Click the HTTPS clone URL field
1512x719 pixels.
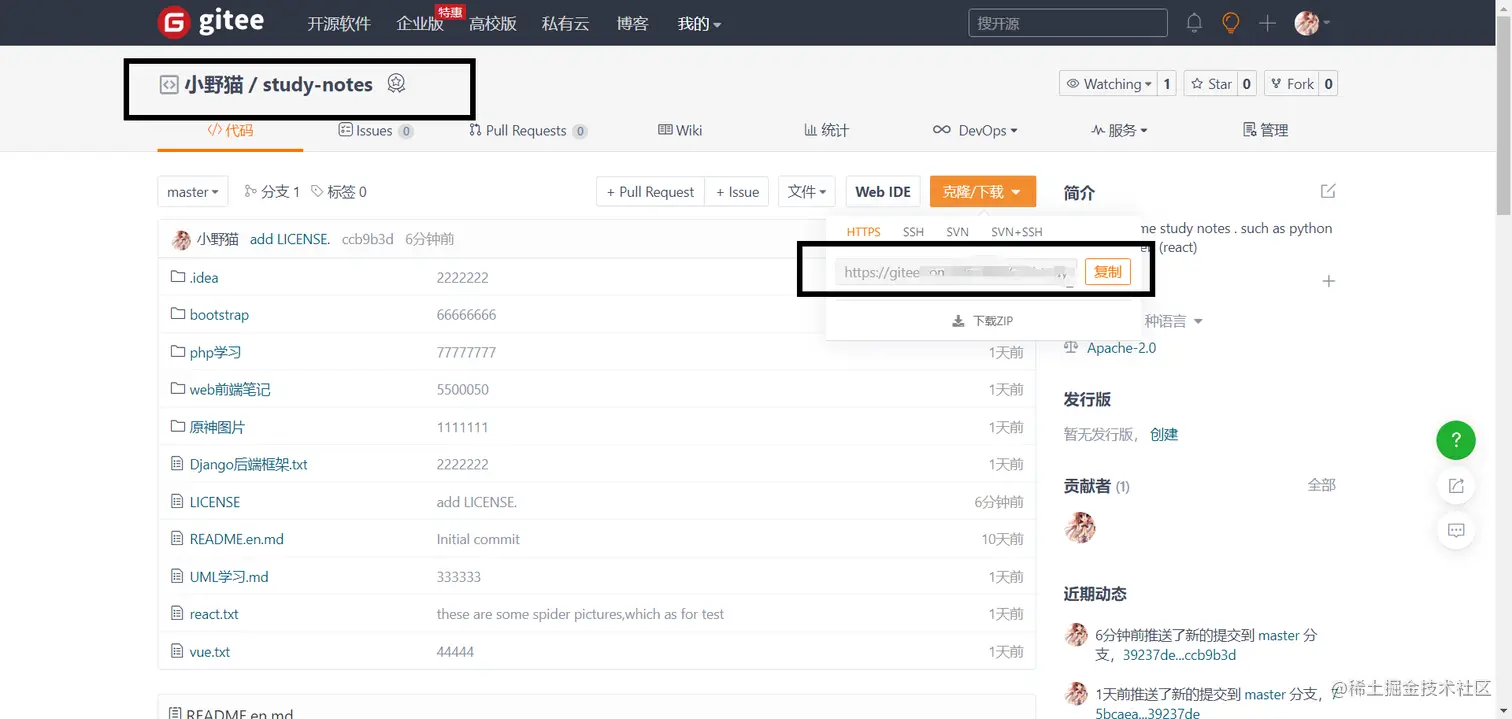957,272
